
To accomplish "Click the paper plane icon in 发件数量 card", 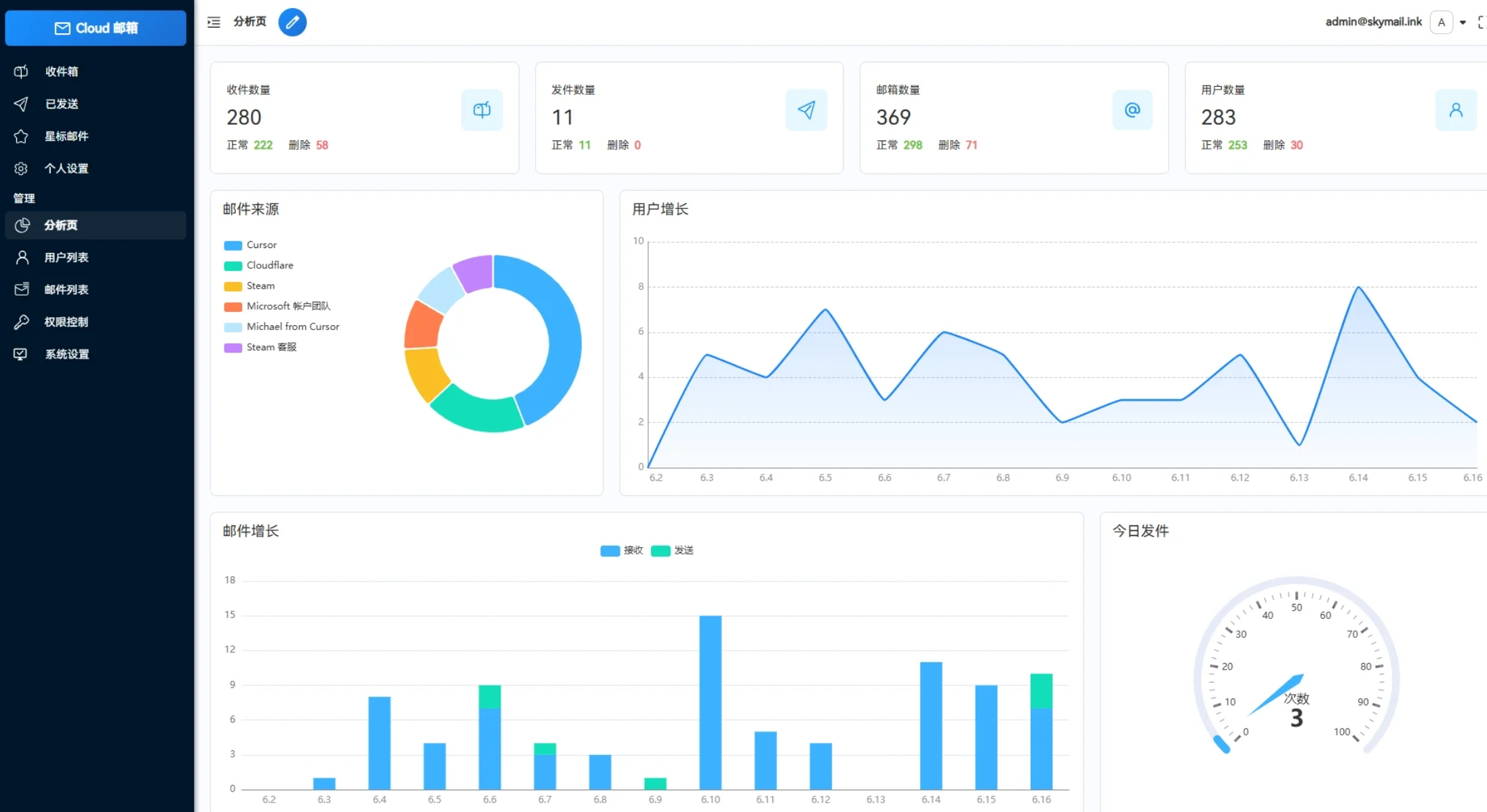I will [x=806, y=110].
